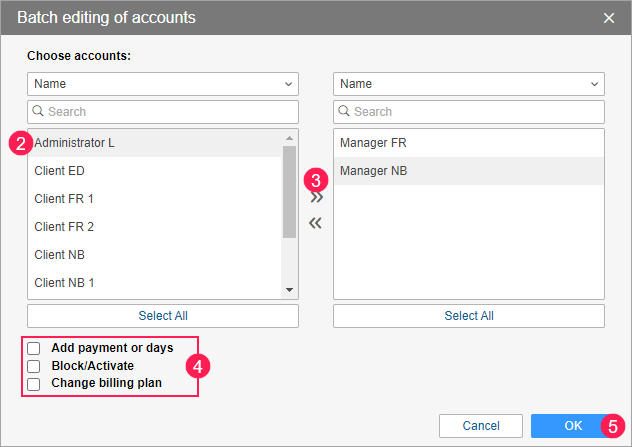Select Manager FR in the right list

click(373, 143)
